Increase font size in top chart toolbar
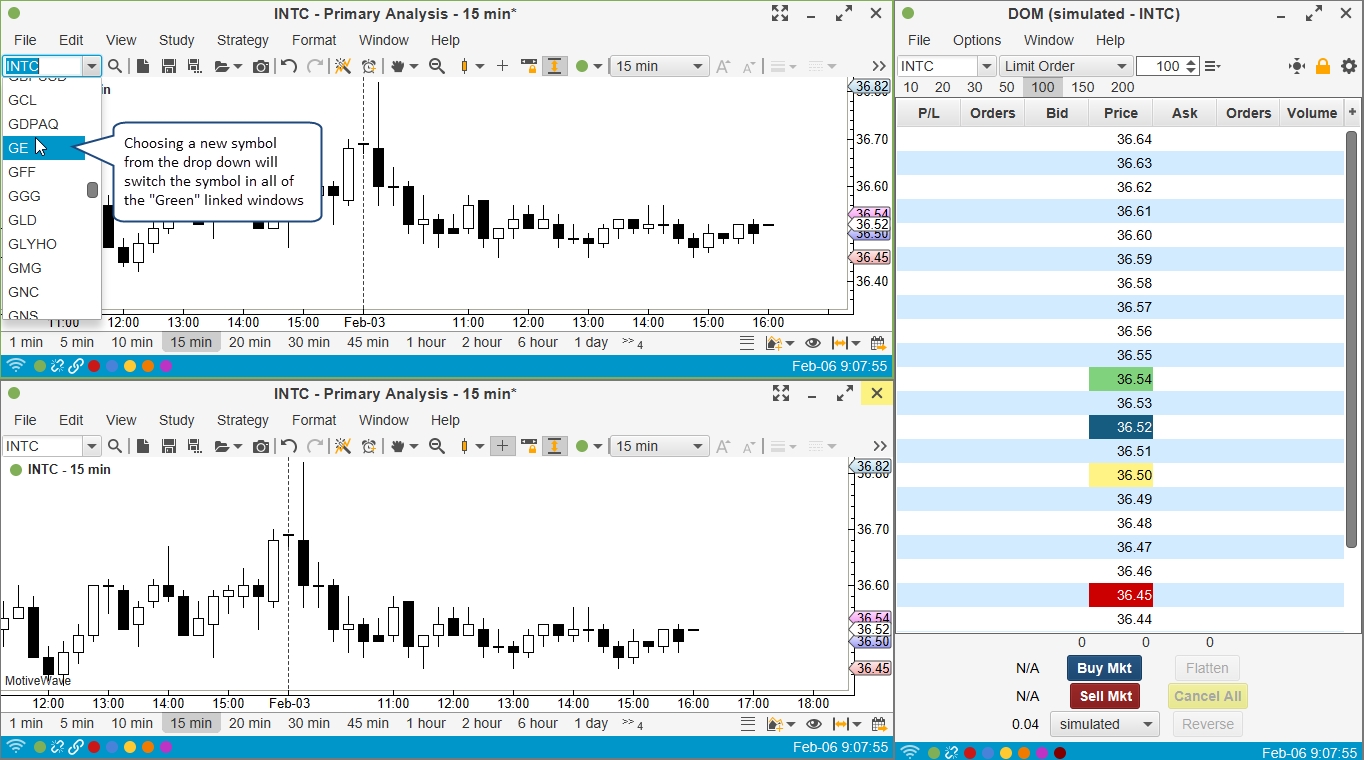Image resolution: width=1364 pixels, height=760 pixels. tap(723, 66)
